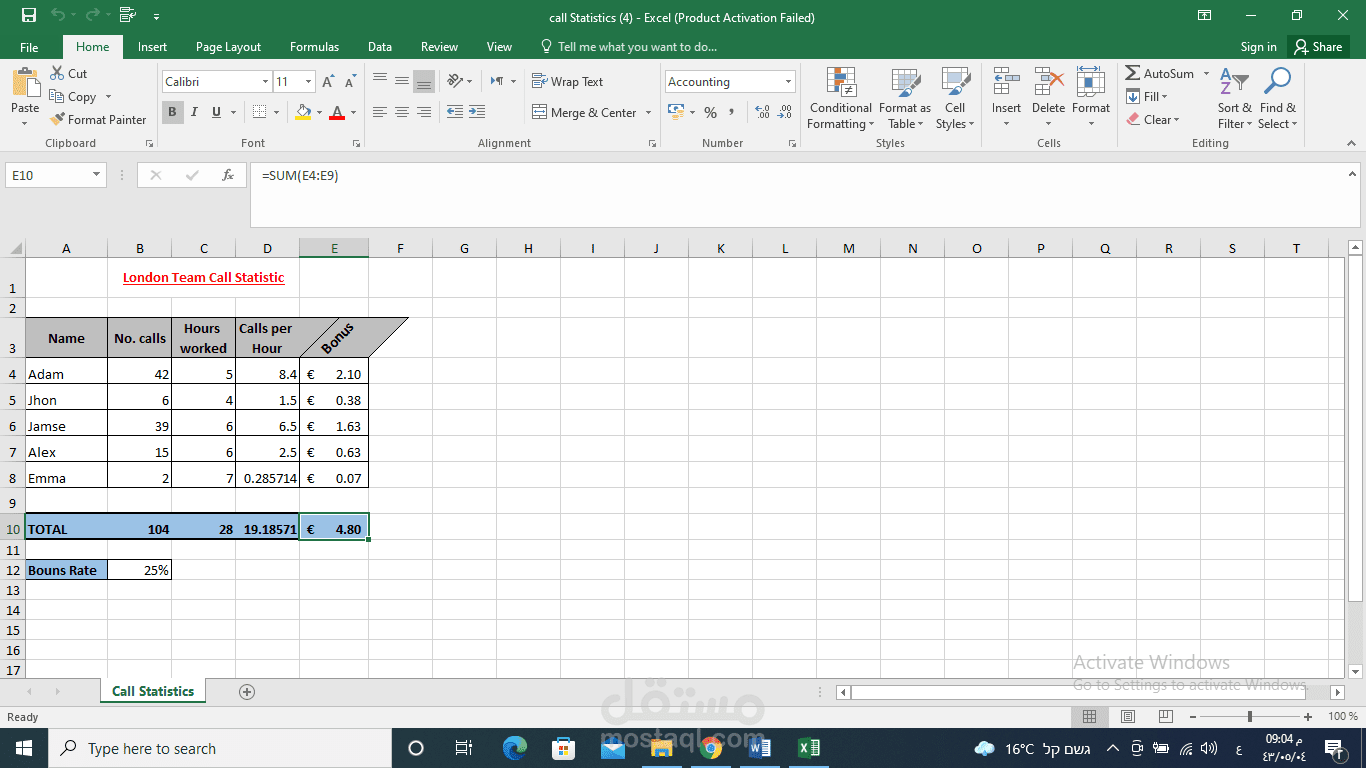The height and width of the screenshot is (768, 1366).
Task: Expand the Name Box dropdown arrow
Action: click(97, 175)
